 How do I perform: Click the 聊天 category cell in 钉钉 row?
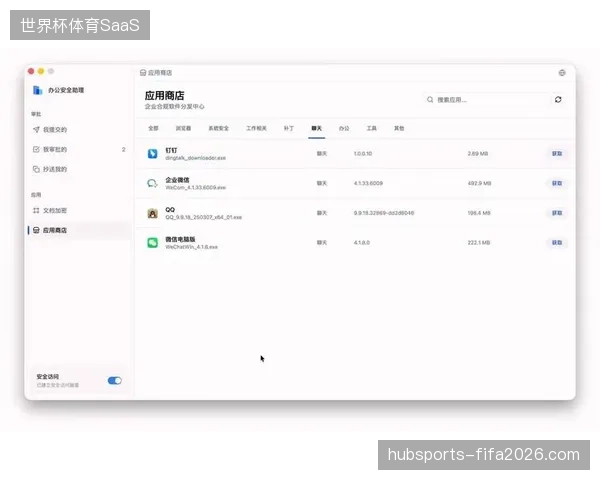[x=322, y=153]
